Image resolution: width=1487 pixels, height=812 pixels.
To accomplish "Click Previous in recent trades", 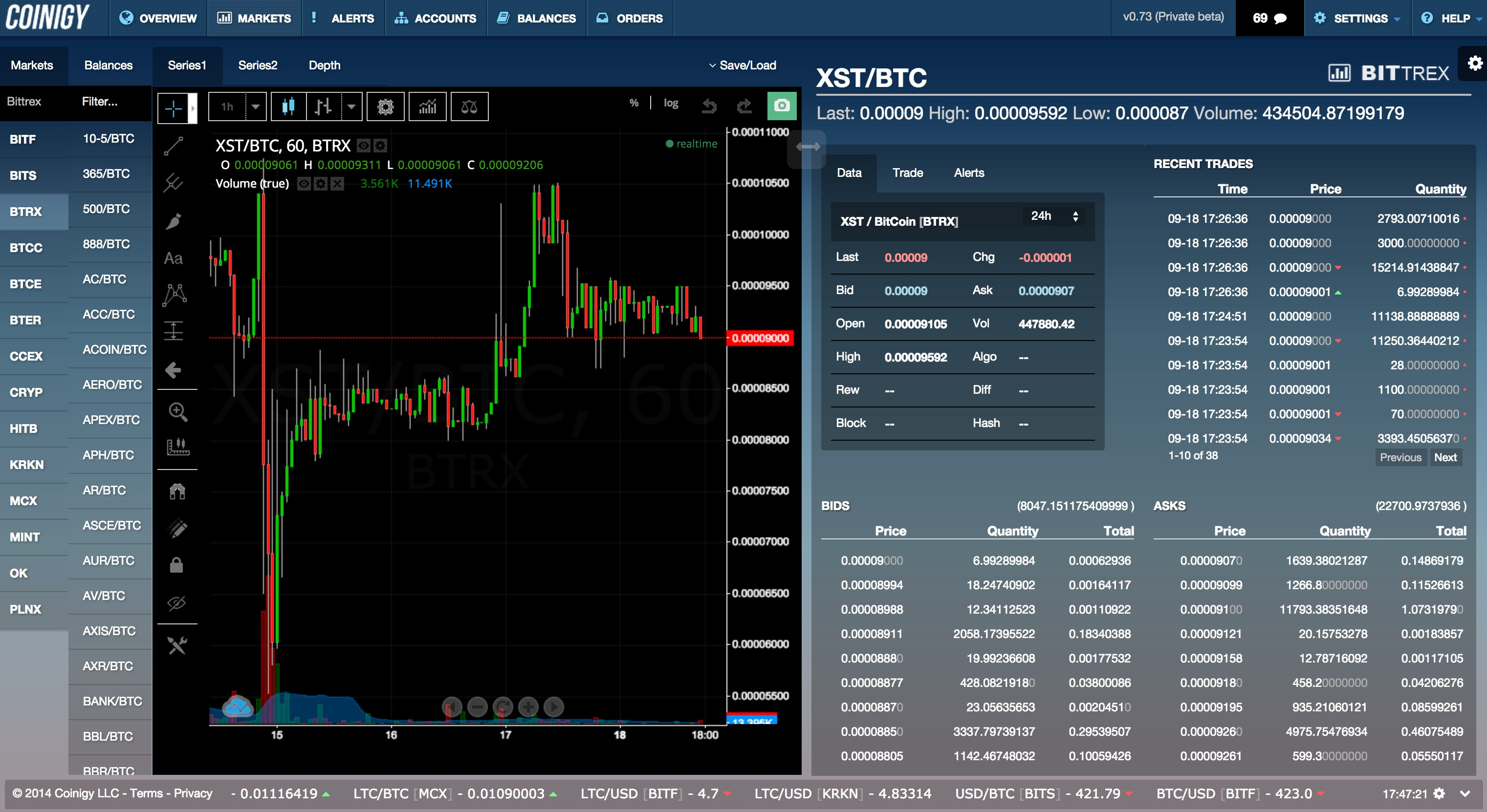I will (1400, 457).
